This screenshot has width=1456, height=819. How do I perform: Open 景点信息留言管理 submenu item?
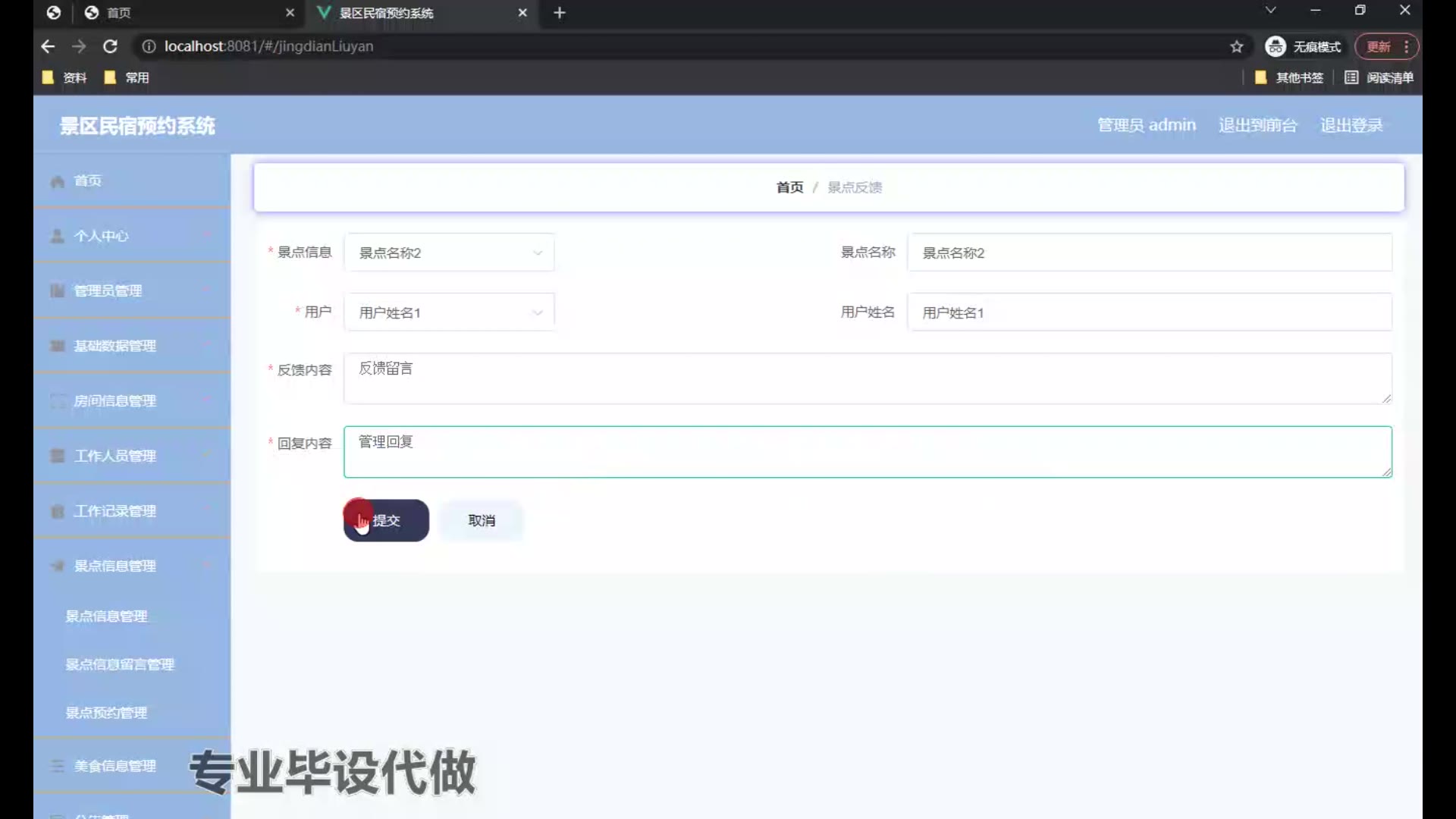pyautogui.click(x=120, y=664)
